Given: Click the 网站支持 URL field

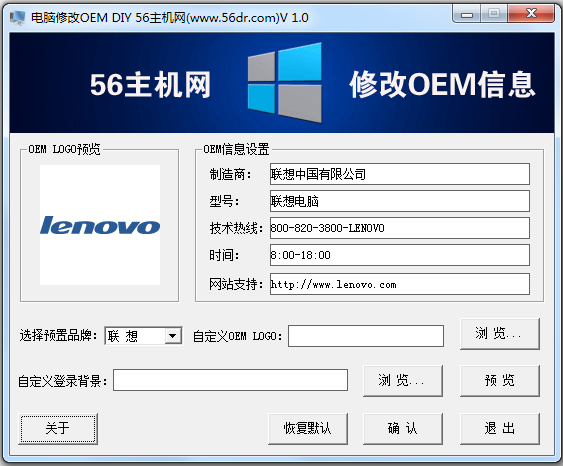Looking at the screenshot, I should (x=400, y=284).
